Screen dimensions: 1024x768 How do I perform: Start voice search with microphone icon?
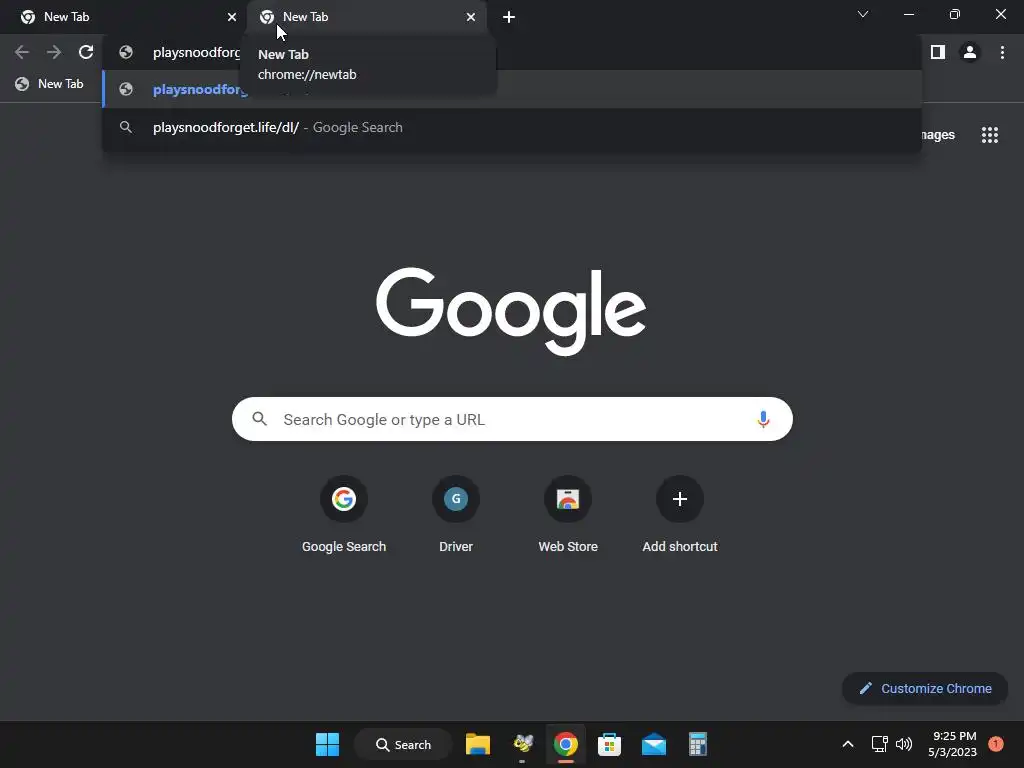click(763, 419)
